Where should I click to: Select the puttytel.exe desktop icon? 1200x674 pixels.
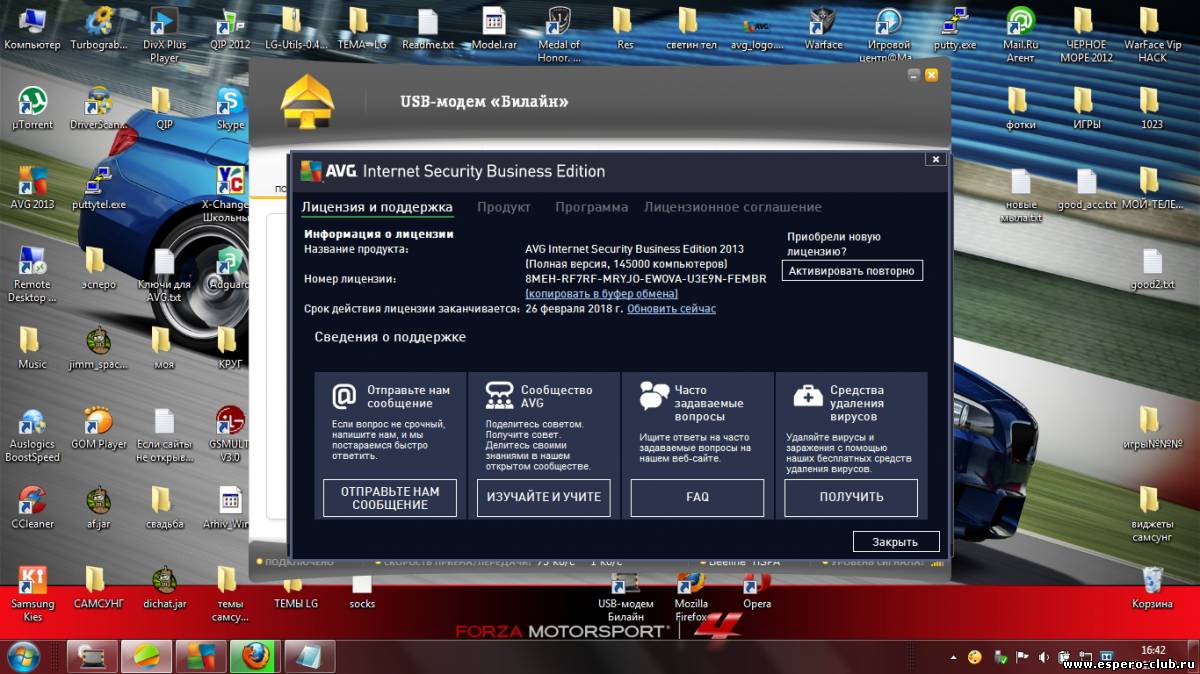98,187
